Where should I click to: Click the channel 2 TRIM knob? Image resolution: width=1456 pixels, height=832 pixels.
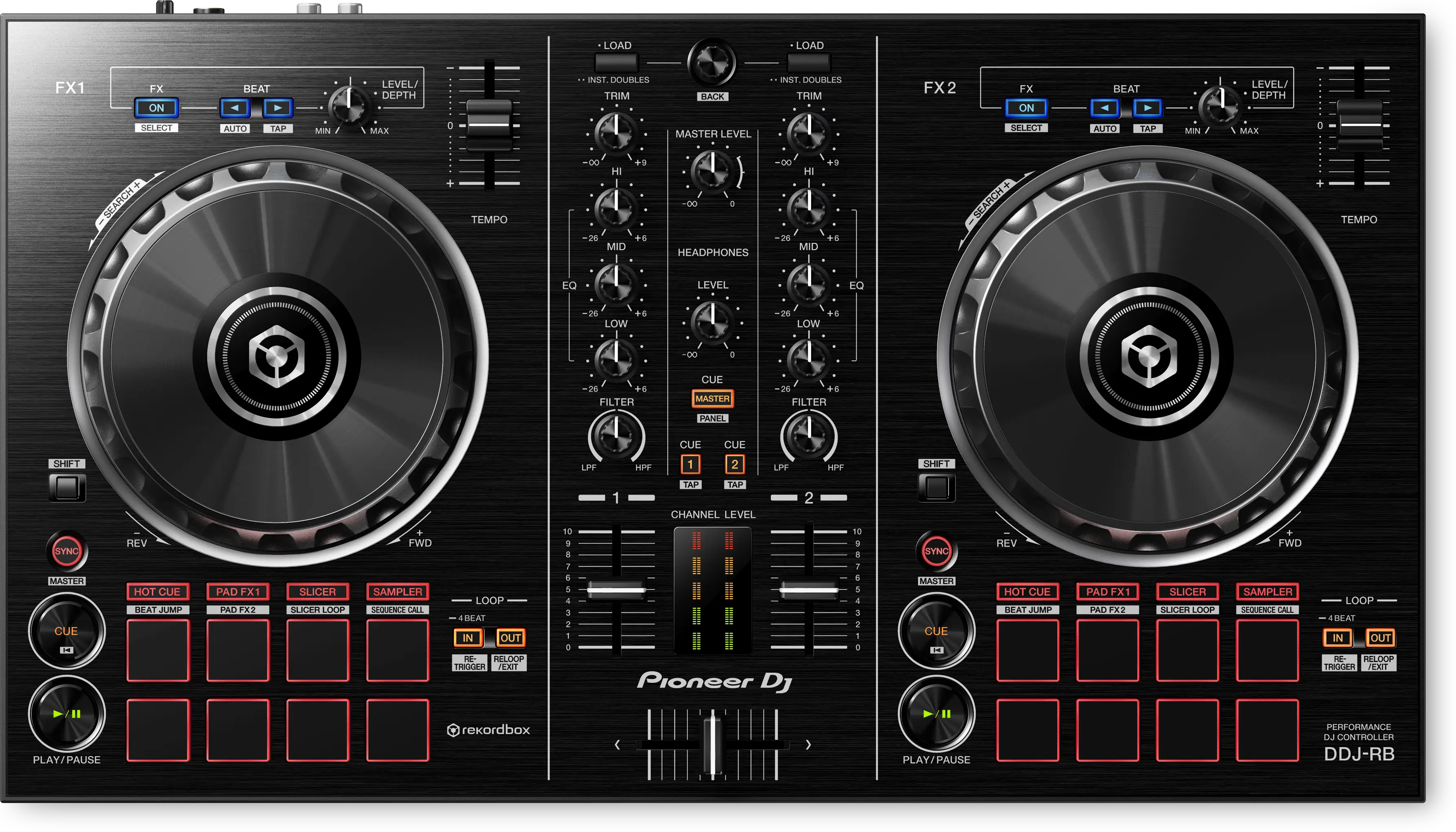click(x=808, y=133)
